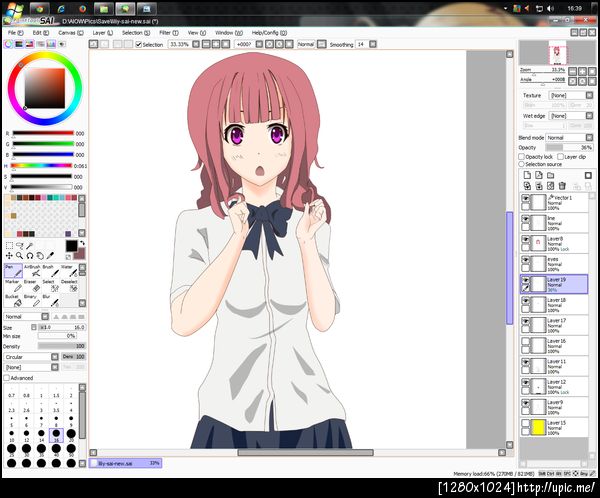The width and height of the screenshot is (600, 498).
Task: Open the Canvas menu
Action: point(70,33)
